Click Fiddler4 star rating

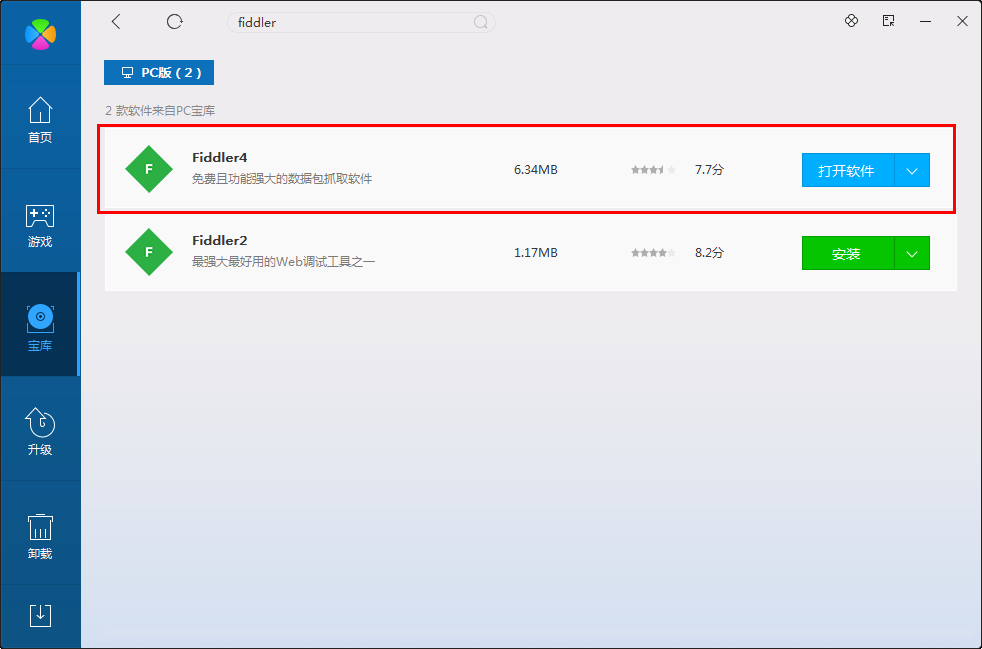tap(653, 170)
